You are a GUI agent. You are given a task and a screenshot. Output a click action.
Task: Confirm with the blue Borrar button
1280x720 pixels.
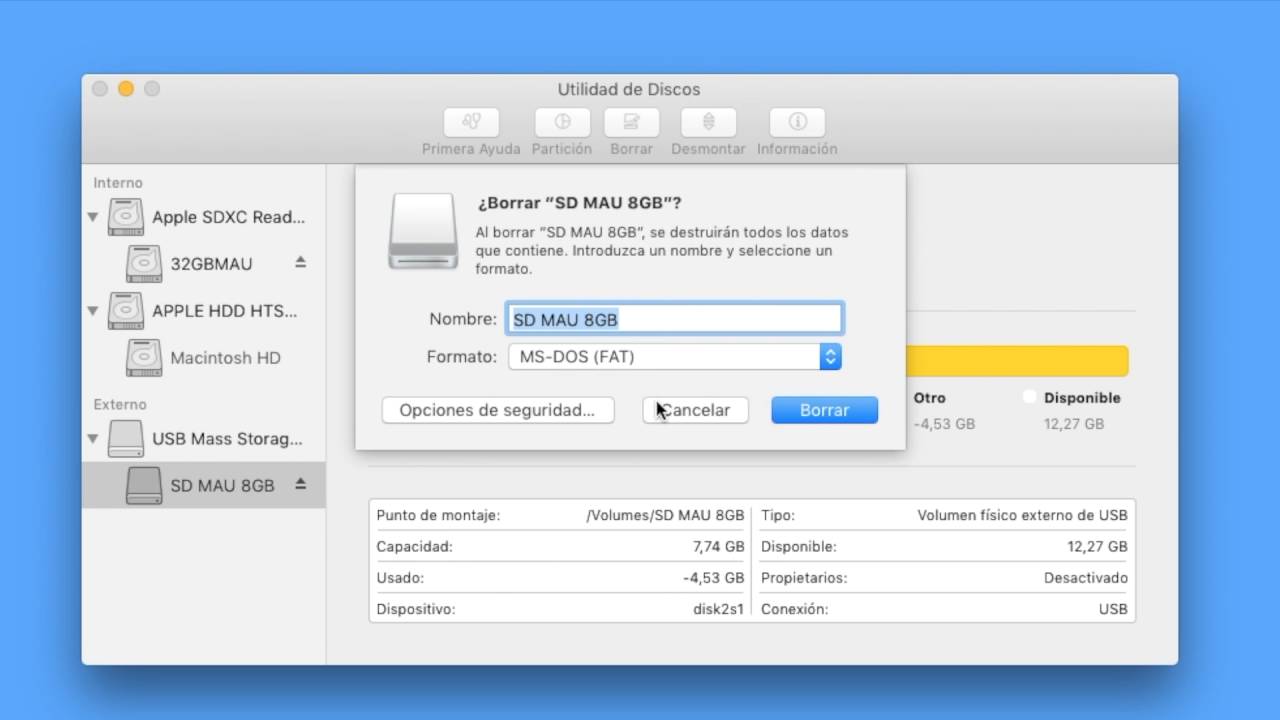click(x=825, y=410)
